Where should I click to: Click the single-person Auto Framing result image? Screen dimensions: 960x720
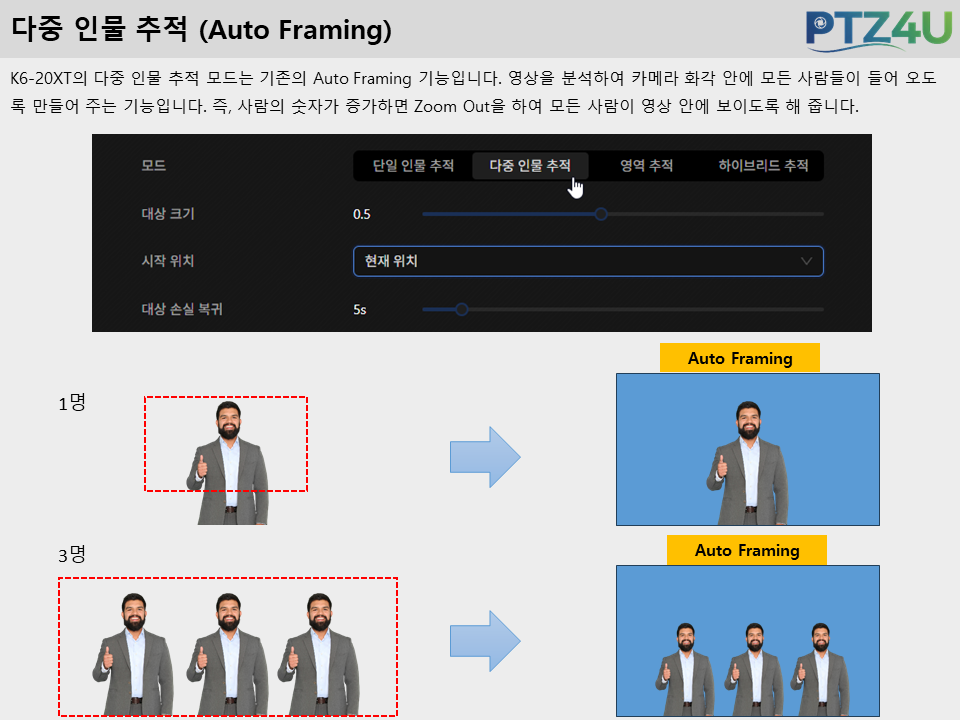pyautogui.click(x=748, y=449)
